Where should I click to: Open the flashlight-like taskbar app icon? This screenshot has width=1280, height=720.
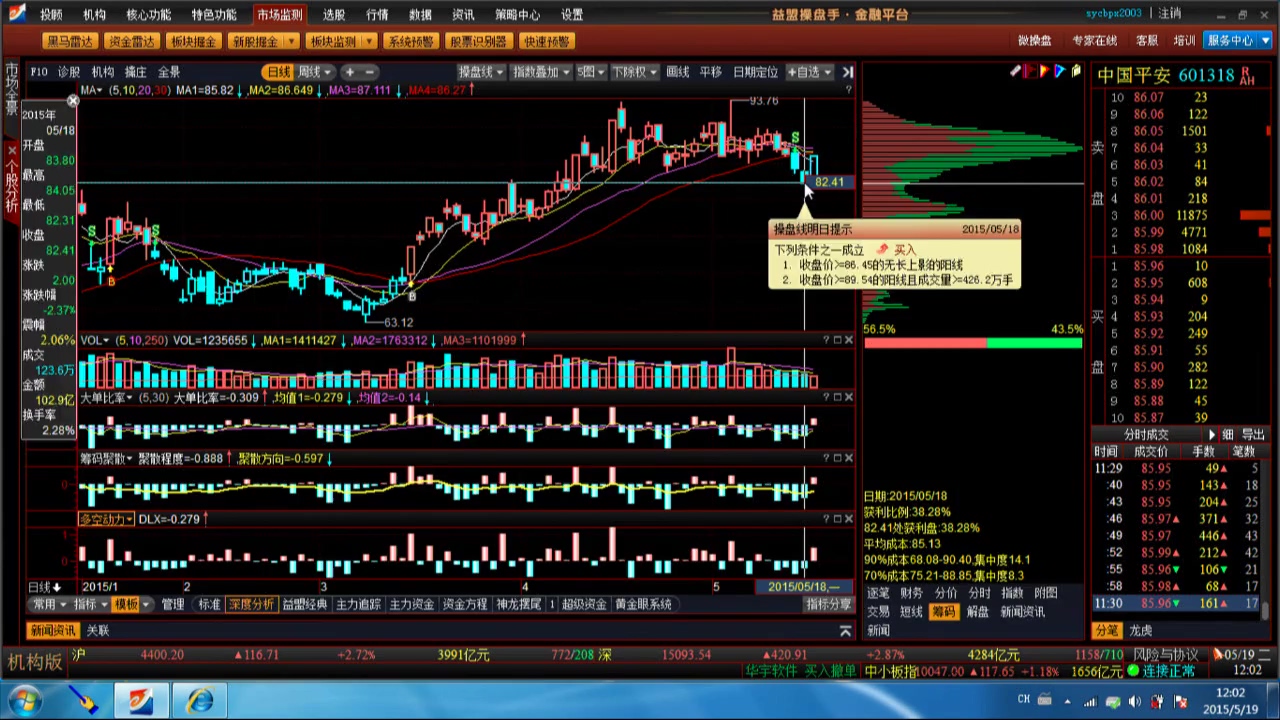pyautogui.click(x=83, y=700)
